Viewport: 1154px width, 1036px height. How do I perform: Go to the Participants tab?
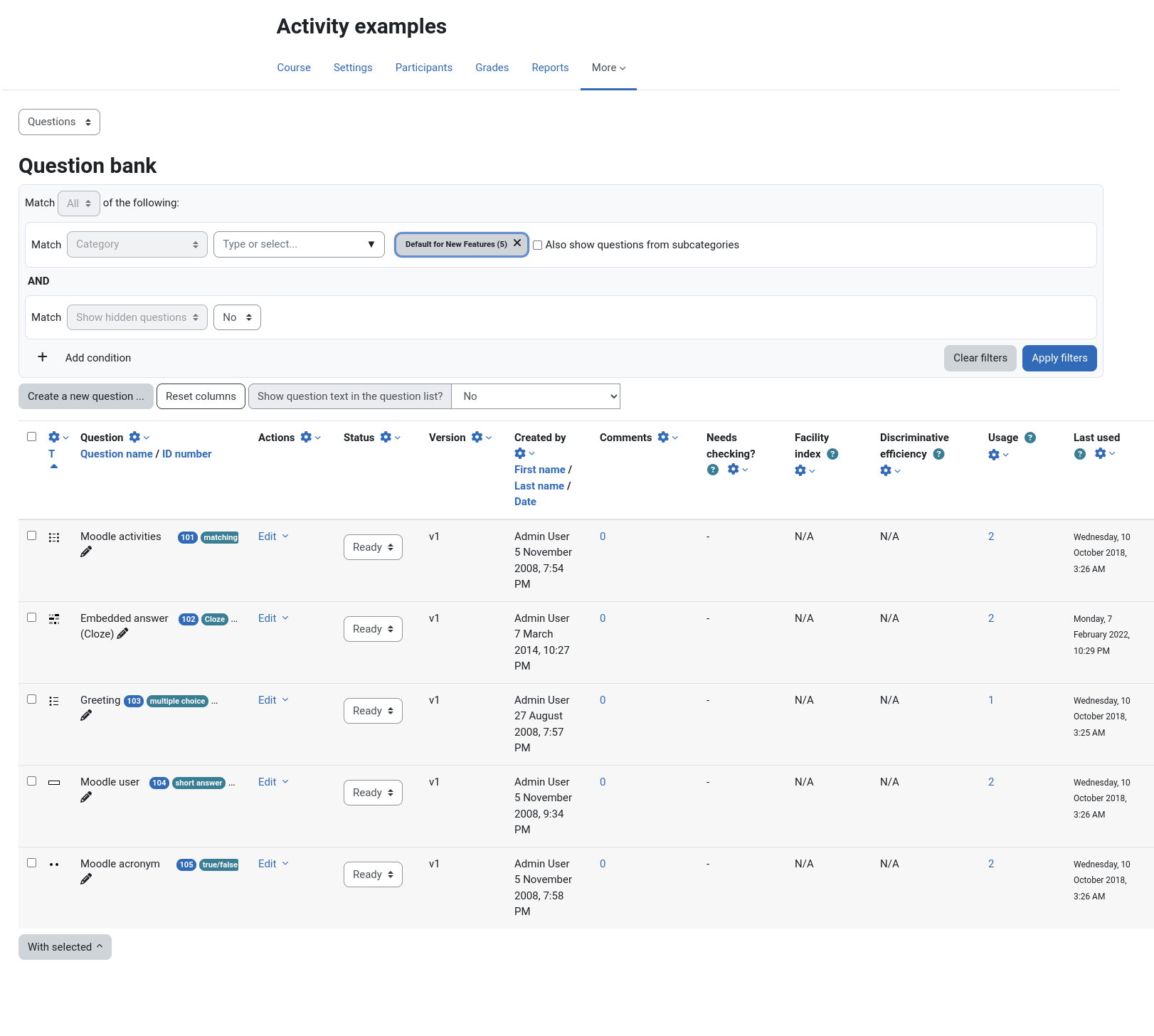click(424, 68)
